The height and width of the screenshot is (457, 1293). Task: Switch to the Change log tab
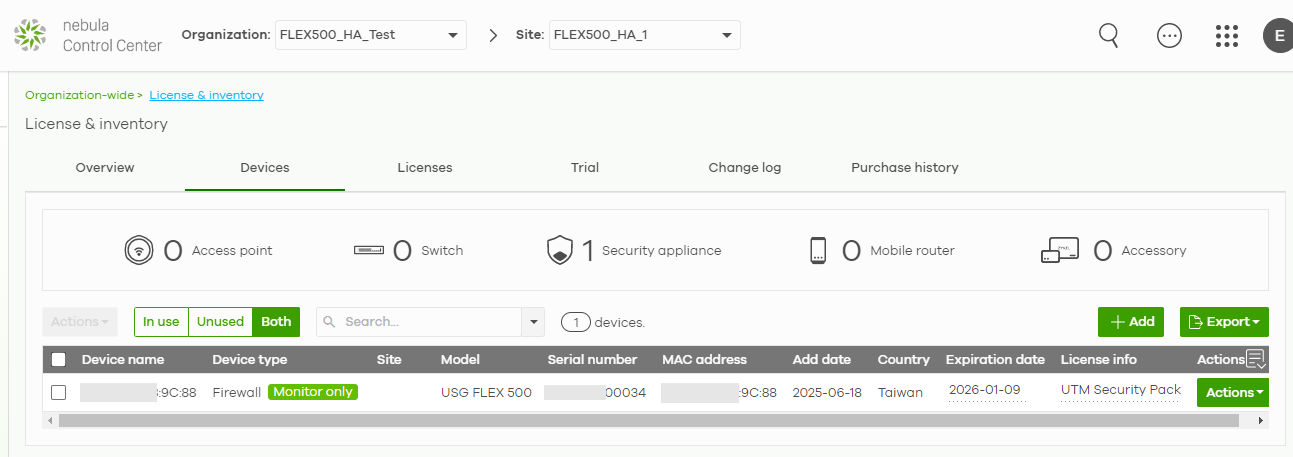745,167
